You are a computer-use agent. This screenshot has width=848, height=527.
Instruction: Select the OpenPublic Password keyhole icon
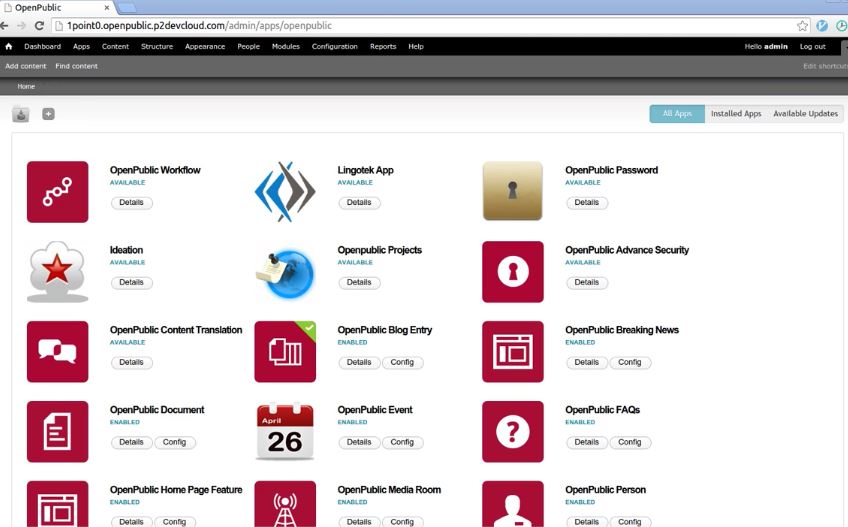coord(513,191)
